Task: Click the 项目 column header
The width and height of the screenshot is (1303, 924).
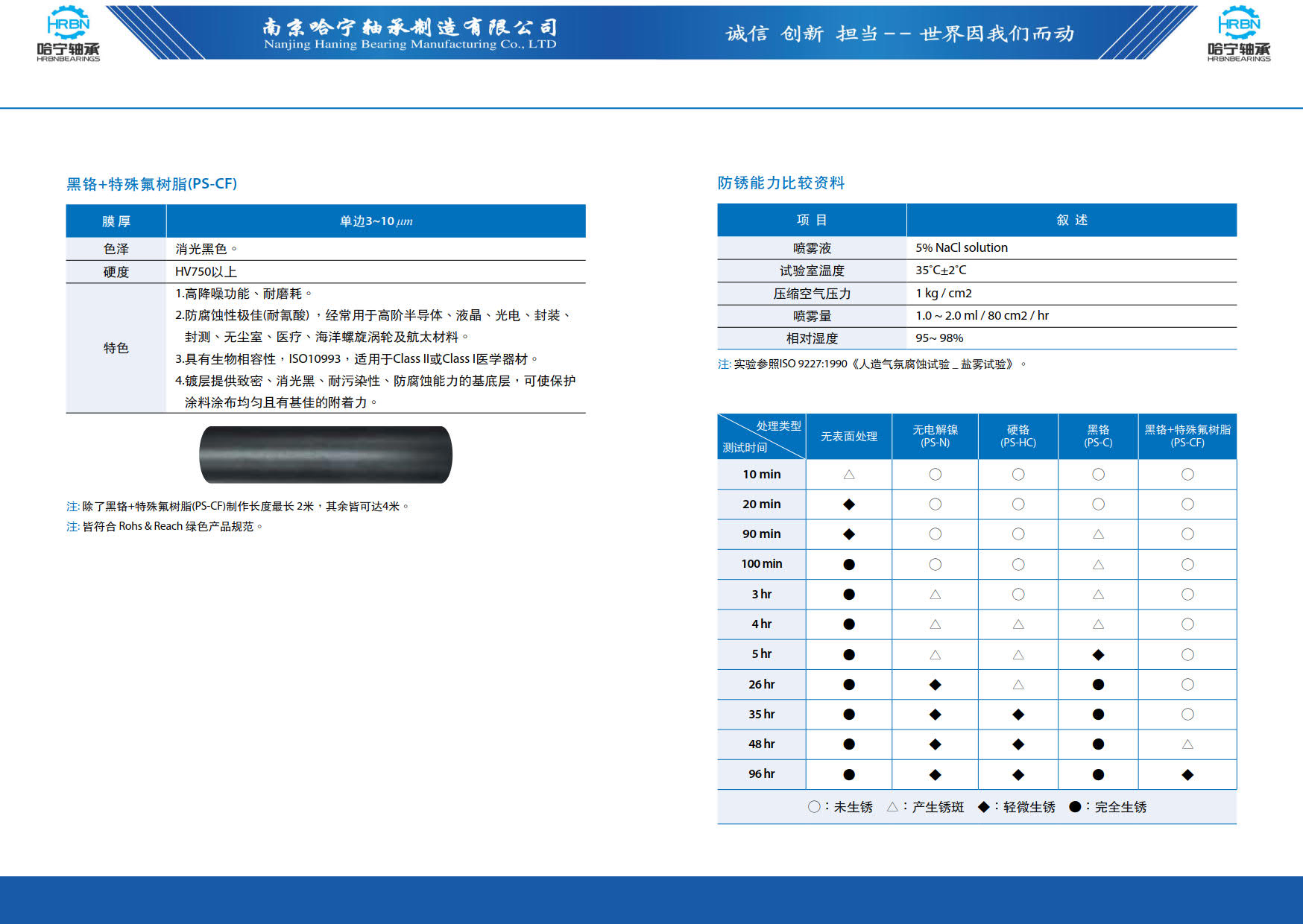Action: tap(812, 220)
